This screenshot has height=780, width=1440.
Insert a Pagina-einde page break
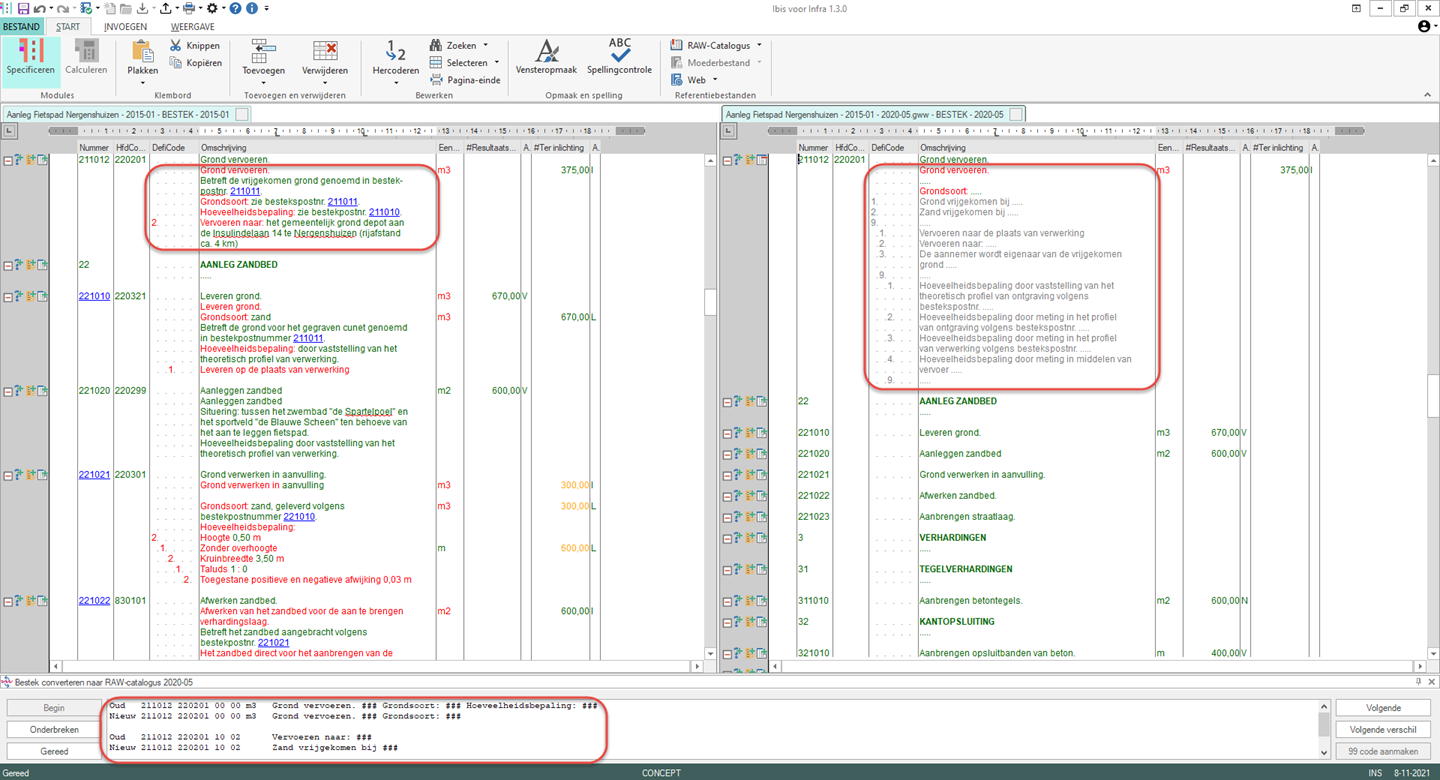(465, 80)
